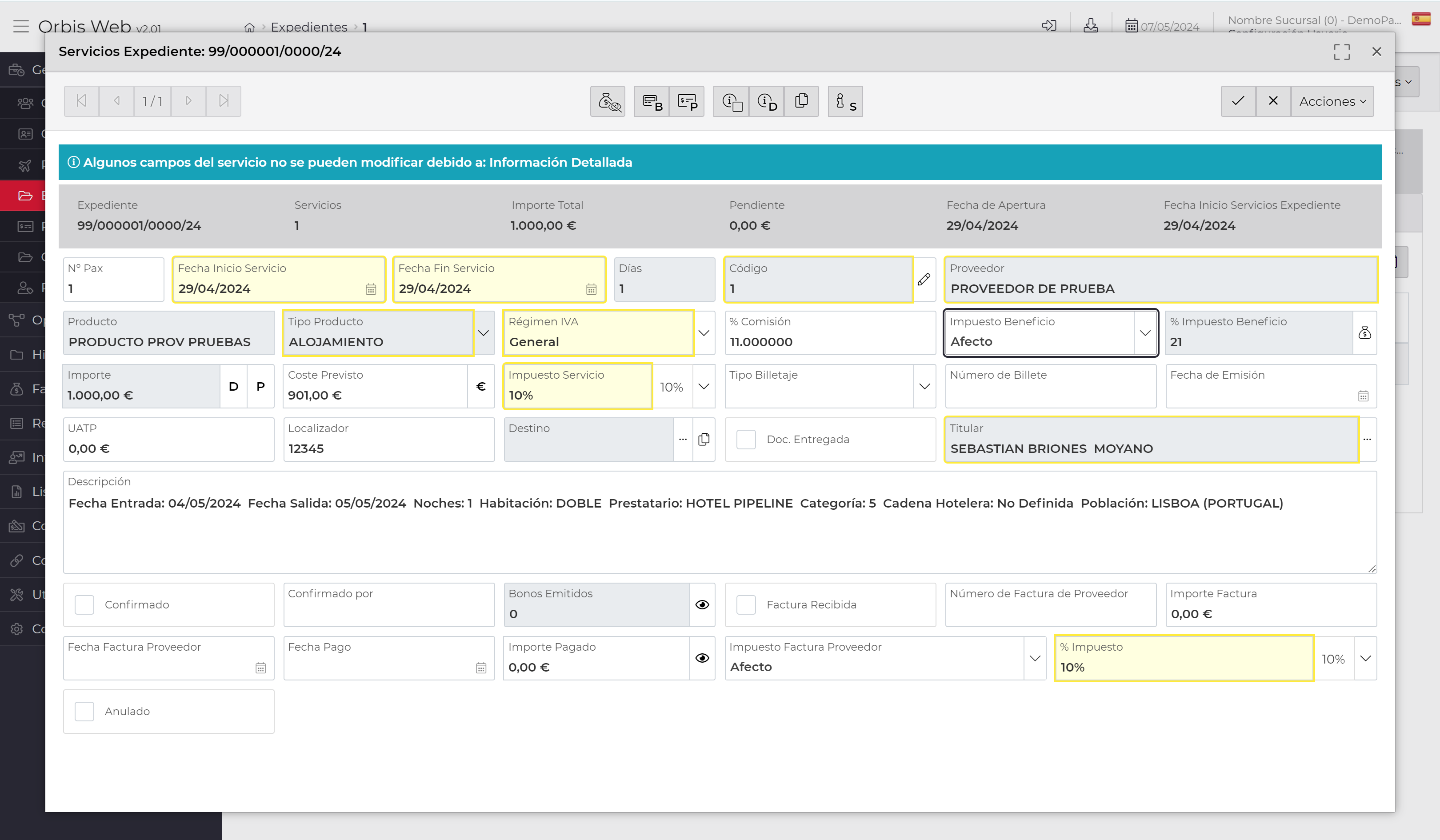Open the Tipo Billetaje dropdown

pos(924,386)
